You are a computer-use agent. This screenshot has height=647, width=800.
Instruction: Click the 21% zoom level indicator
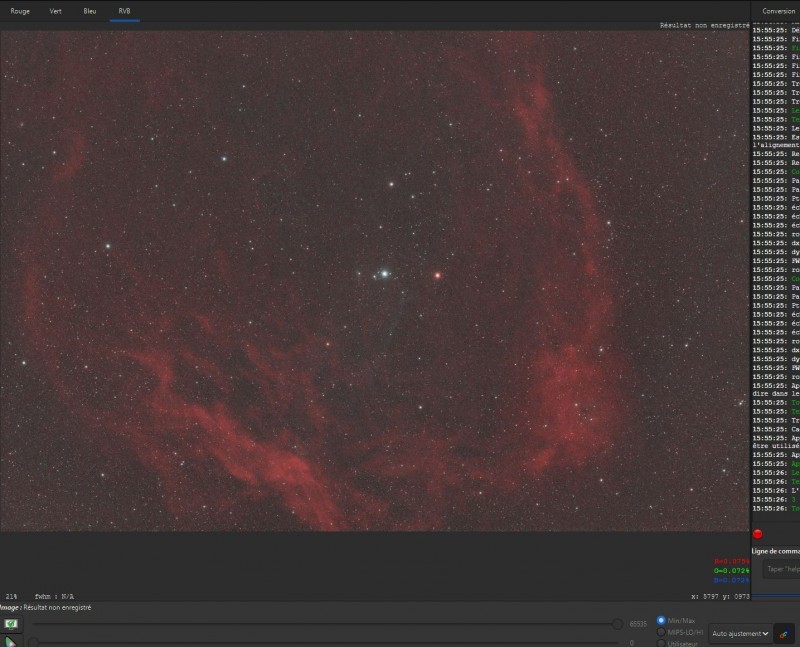11,596
